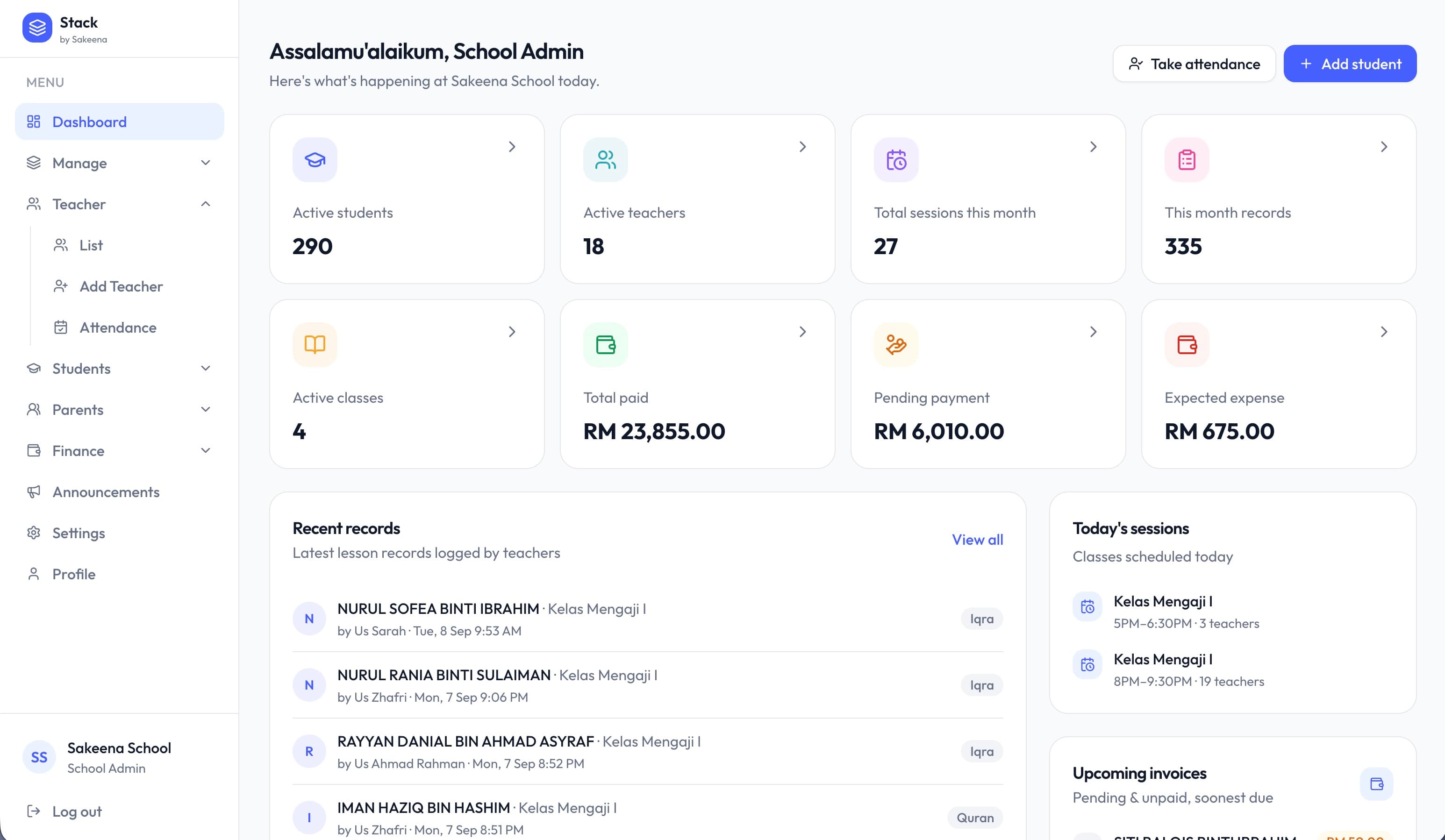Click the Stack logo icon
This screenshot has width=1445, height=840.
point(37,28)
